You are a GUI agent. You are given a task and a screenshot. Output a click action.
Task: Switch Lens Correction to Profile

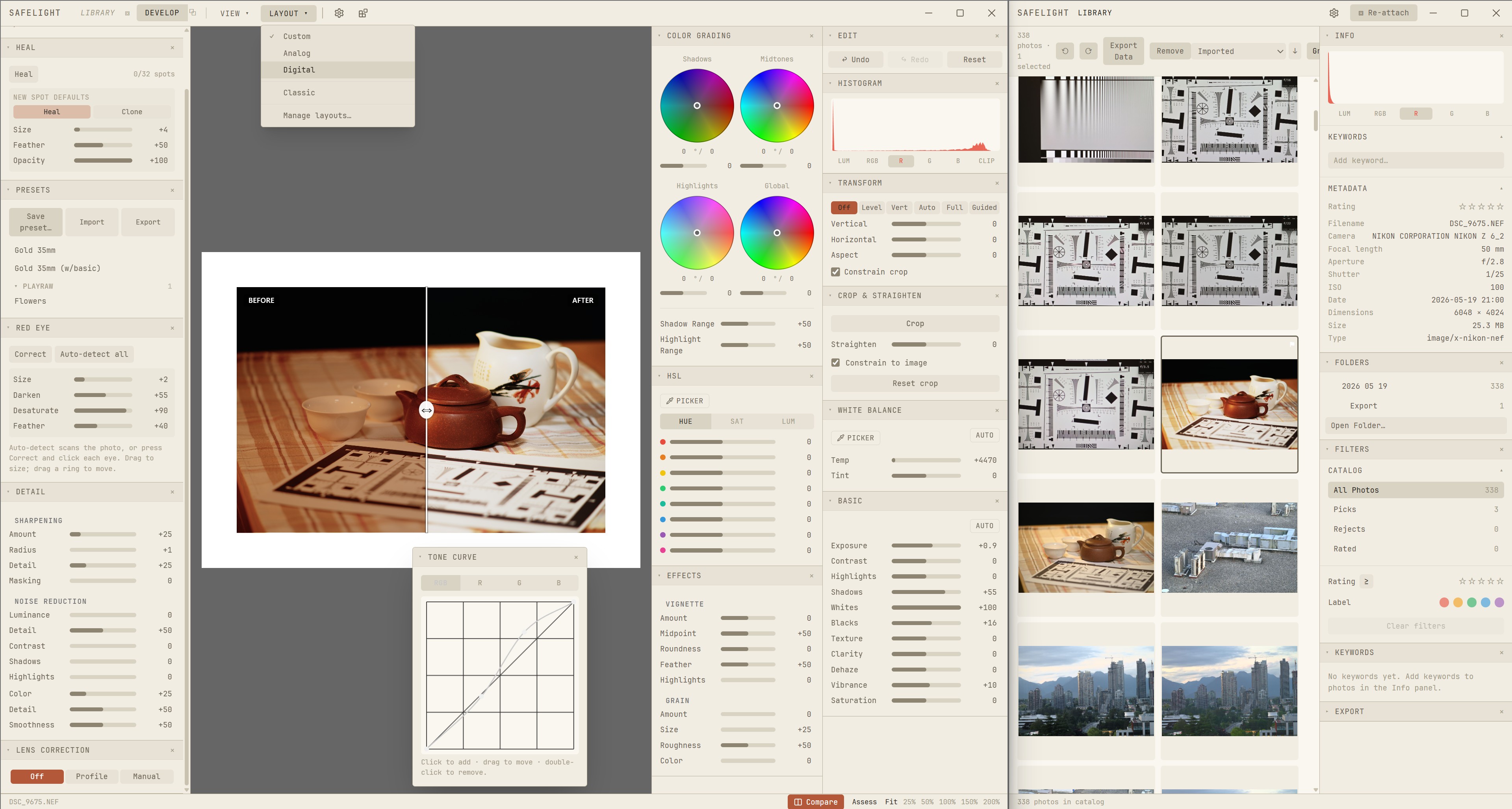coord(91,776)
